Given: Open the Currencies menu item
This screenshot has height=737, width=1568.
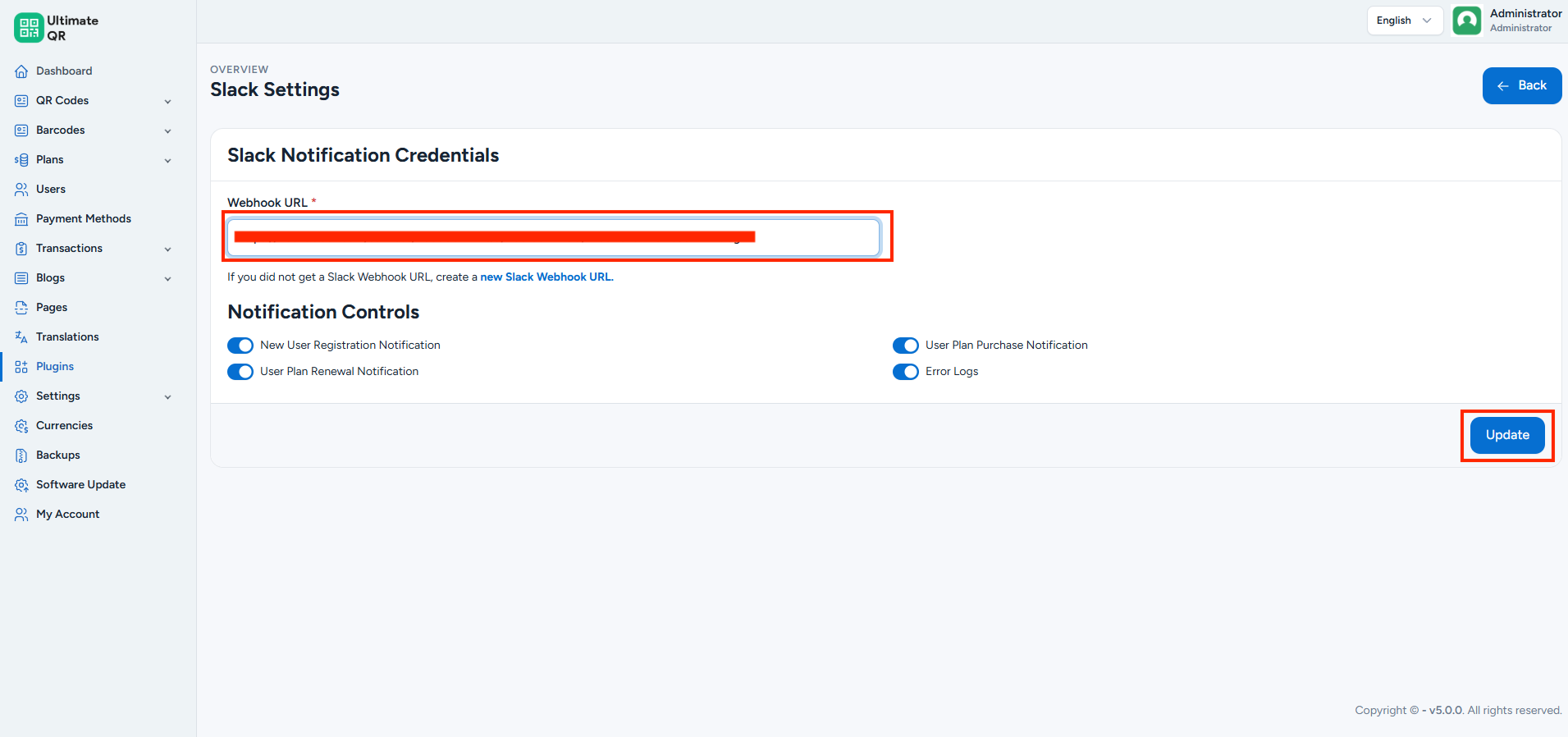Looking at the screenshot, I should pyautogui.click(x=98, y=426).
